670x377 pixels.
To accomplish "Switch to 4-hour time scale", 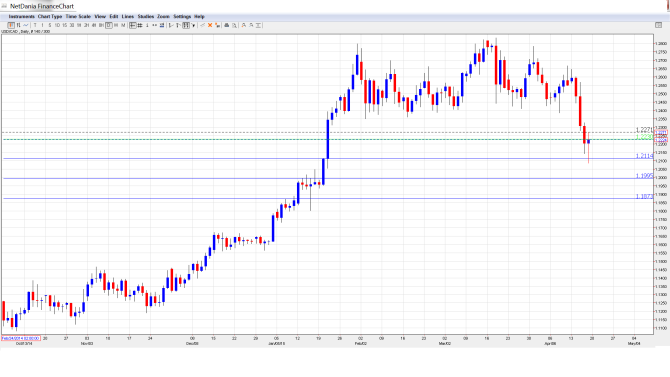I will click(x=94, y=25).
